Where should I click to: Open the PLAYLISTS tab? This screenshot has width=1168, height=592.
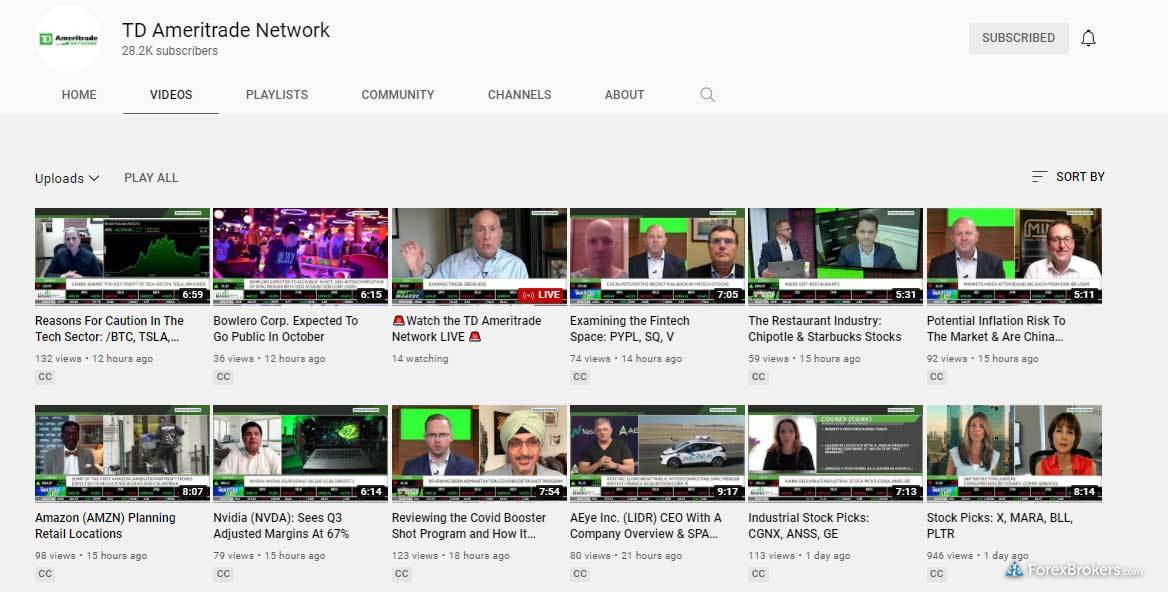coord(277,95)
